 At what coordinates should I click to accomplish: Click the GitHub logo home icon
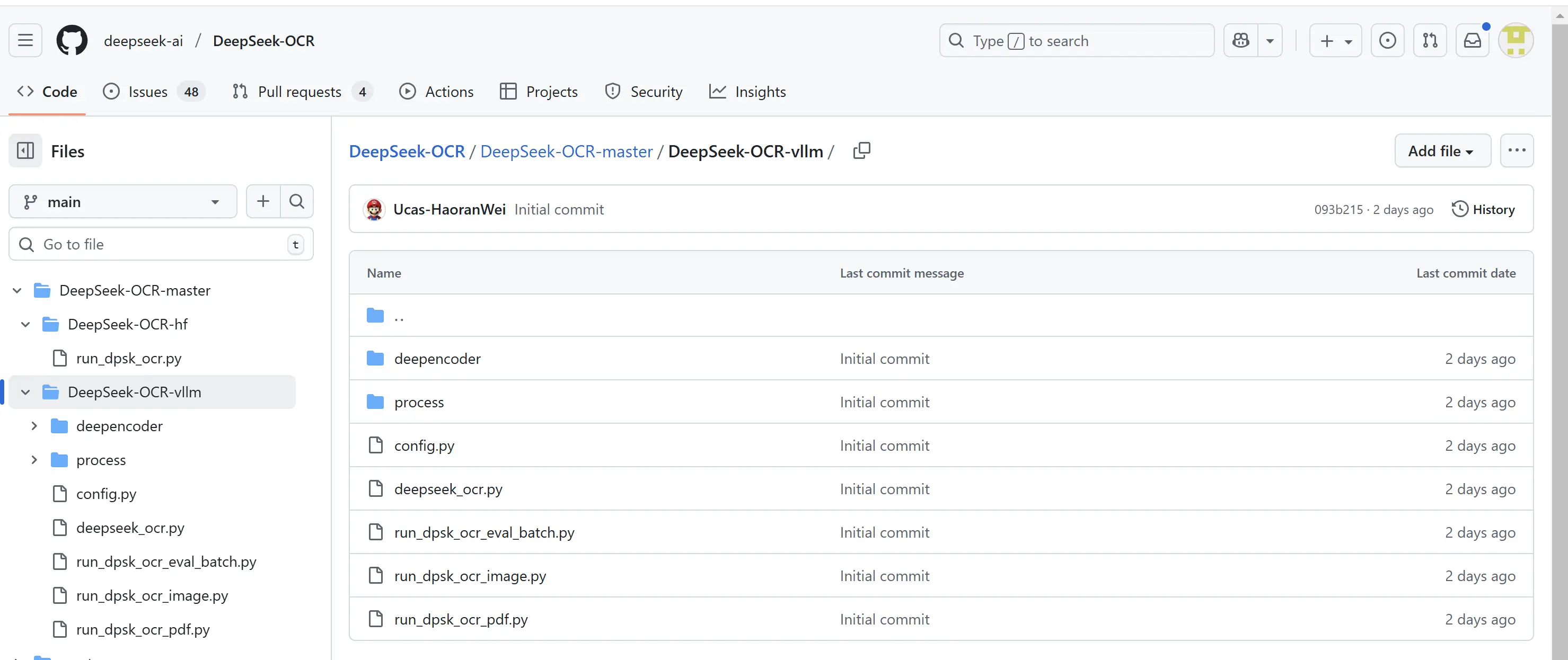[x=72, y=41]
